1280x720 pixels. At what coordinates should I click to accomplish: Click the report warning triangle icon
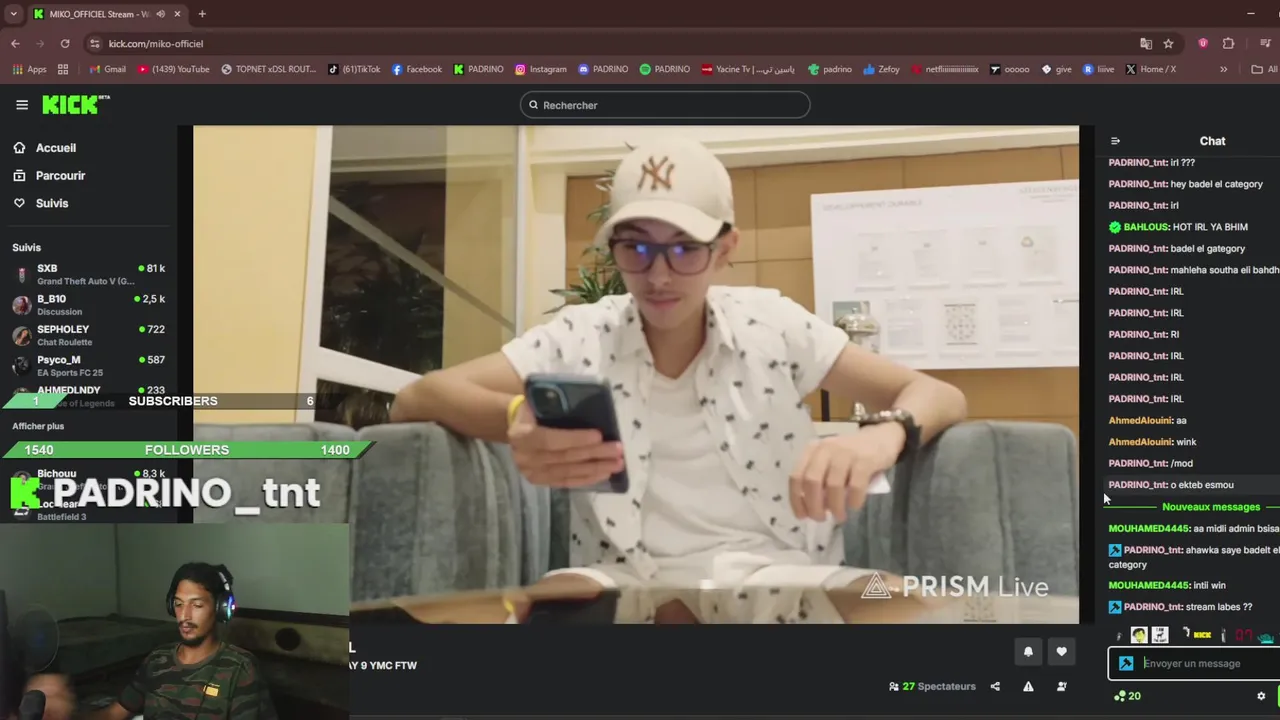tap(1028, 687)
